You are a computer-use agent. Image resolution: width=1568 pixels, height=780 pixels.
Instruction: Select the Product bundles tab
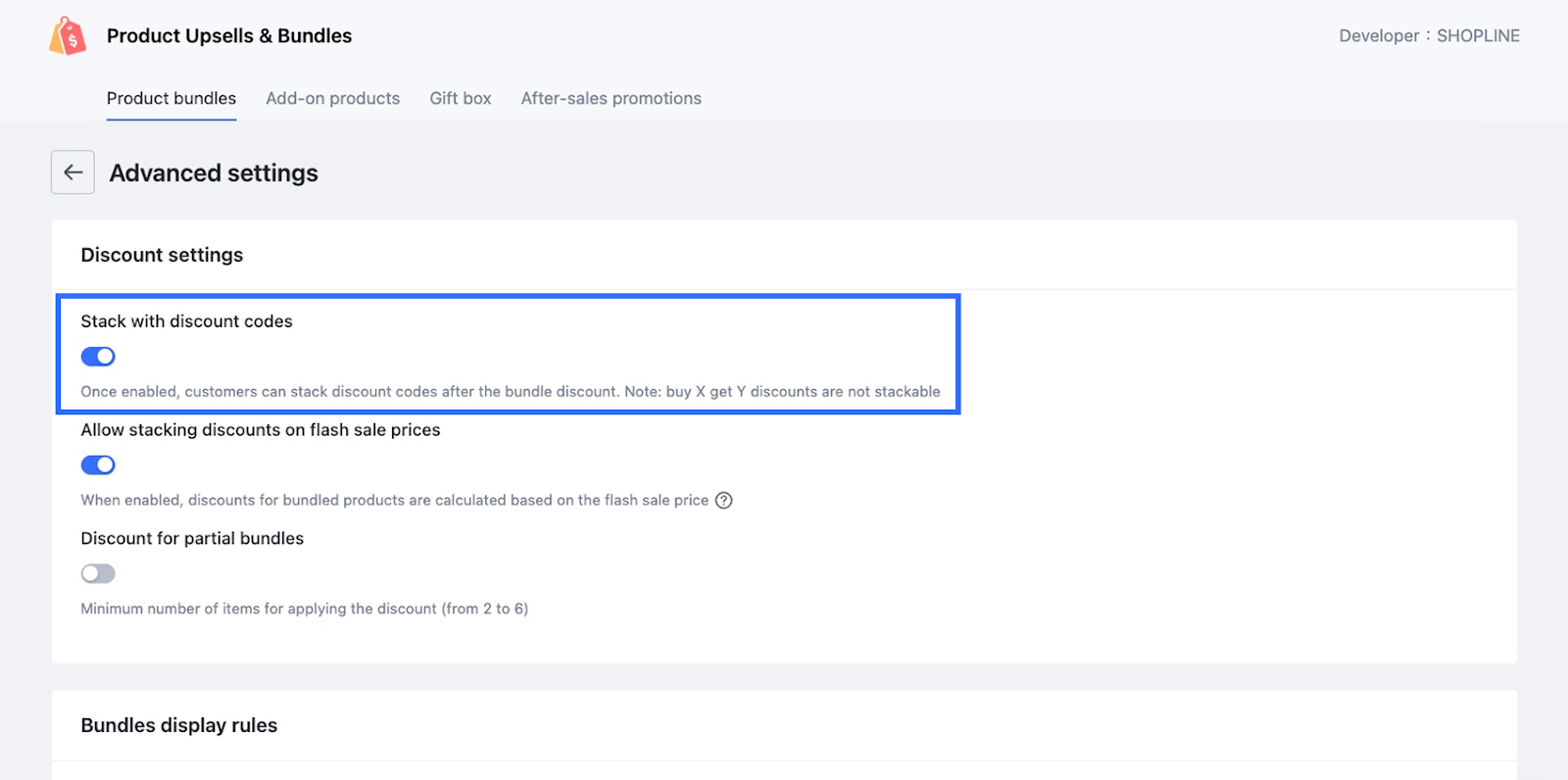pos(171,98)
